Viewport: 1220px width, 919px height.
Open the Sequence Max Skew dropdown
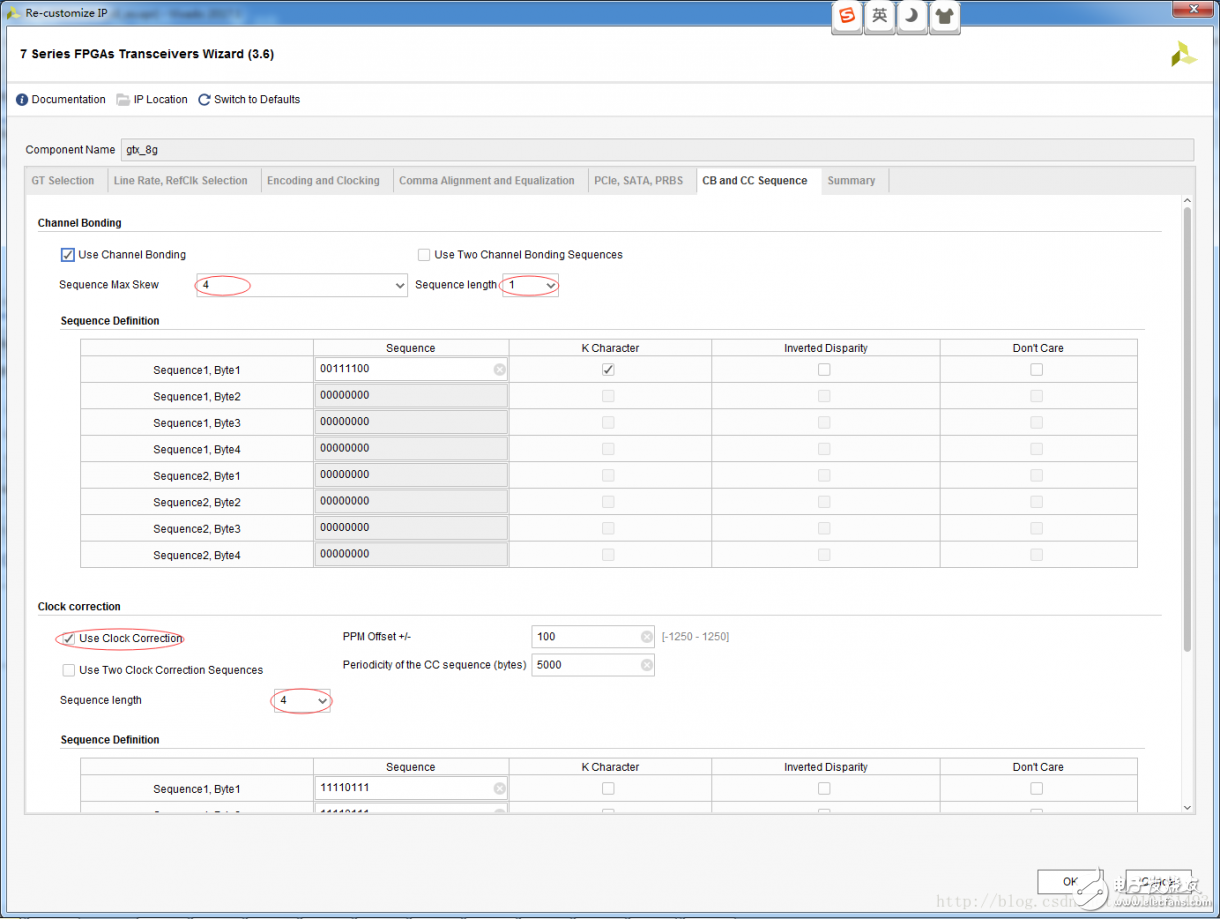[400, 286]
